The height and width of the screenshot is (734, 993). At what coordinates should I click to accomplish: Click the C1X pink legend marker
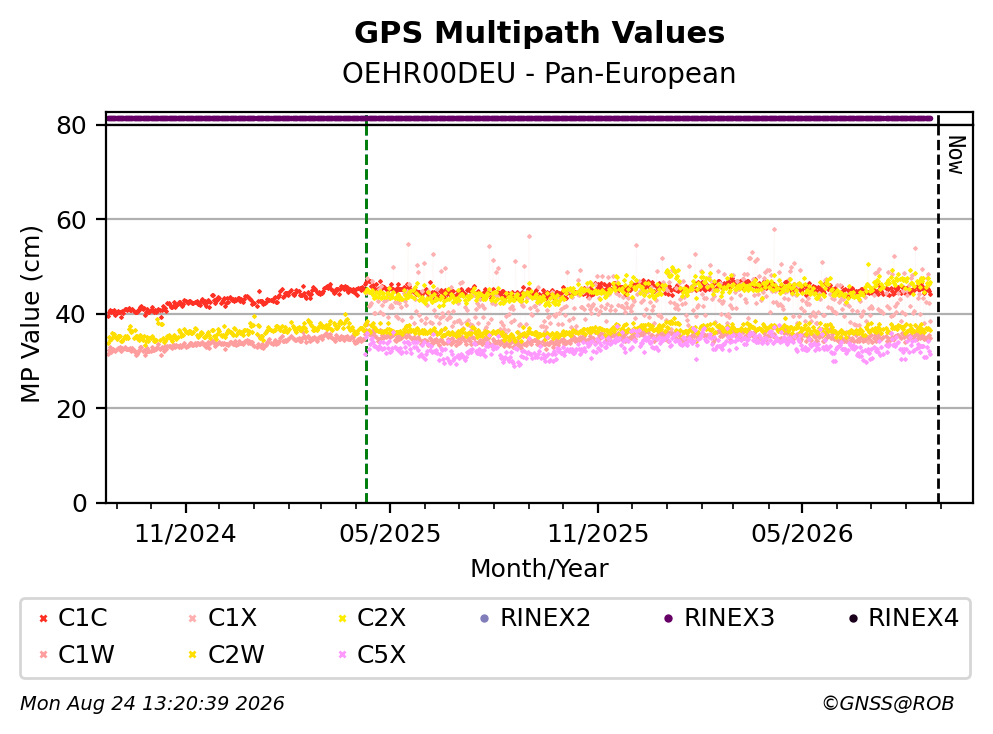[x=193, y=618]
